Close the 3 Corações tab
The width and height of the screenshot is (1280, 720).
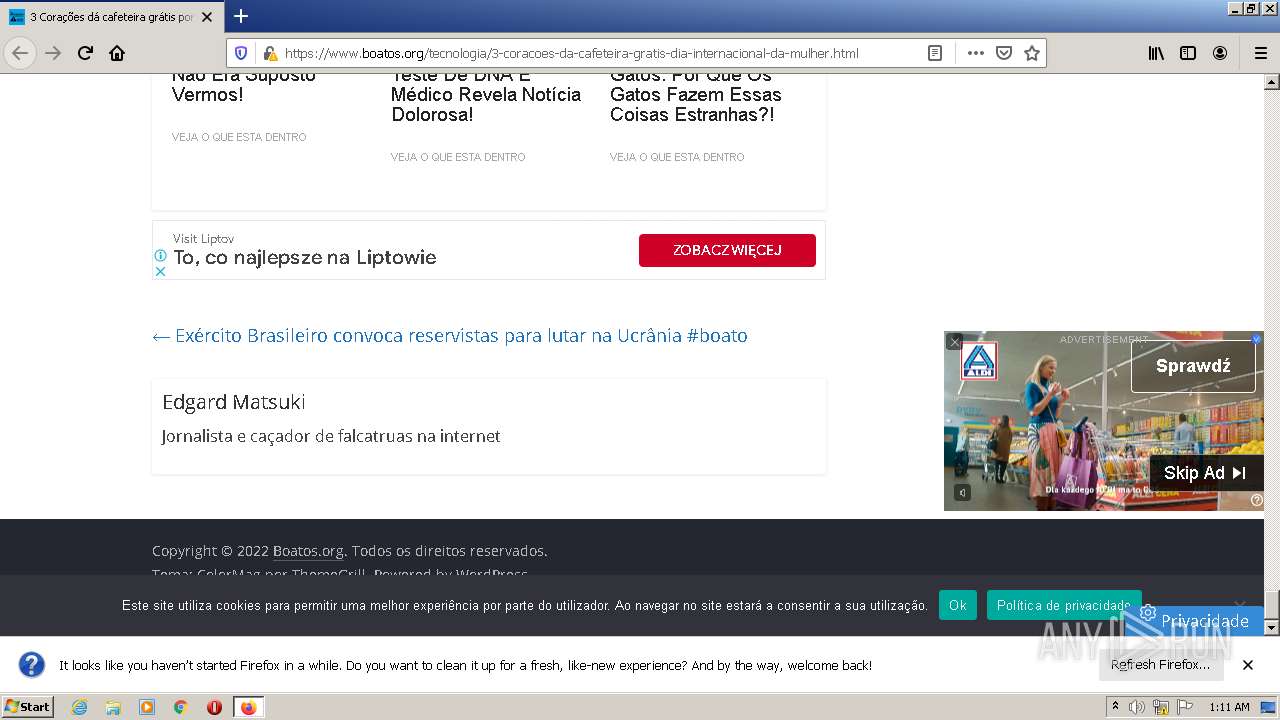click(x=207, y=17)
